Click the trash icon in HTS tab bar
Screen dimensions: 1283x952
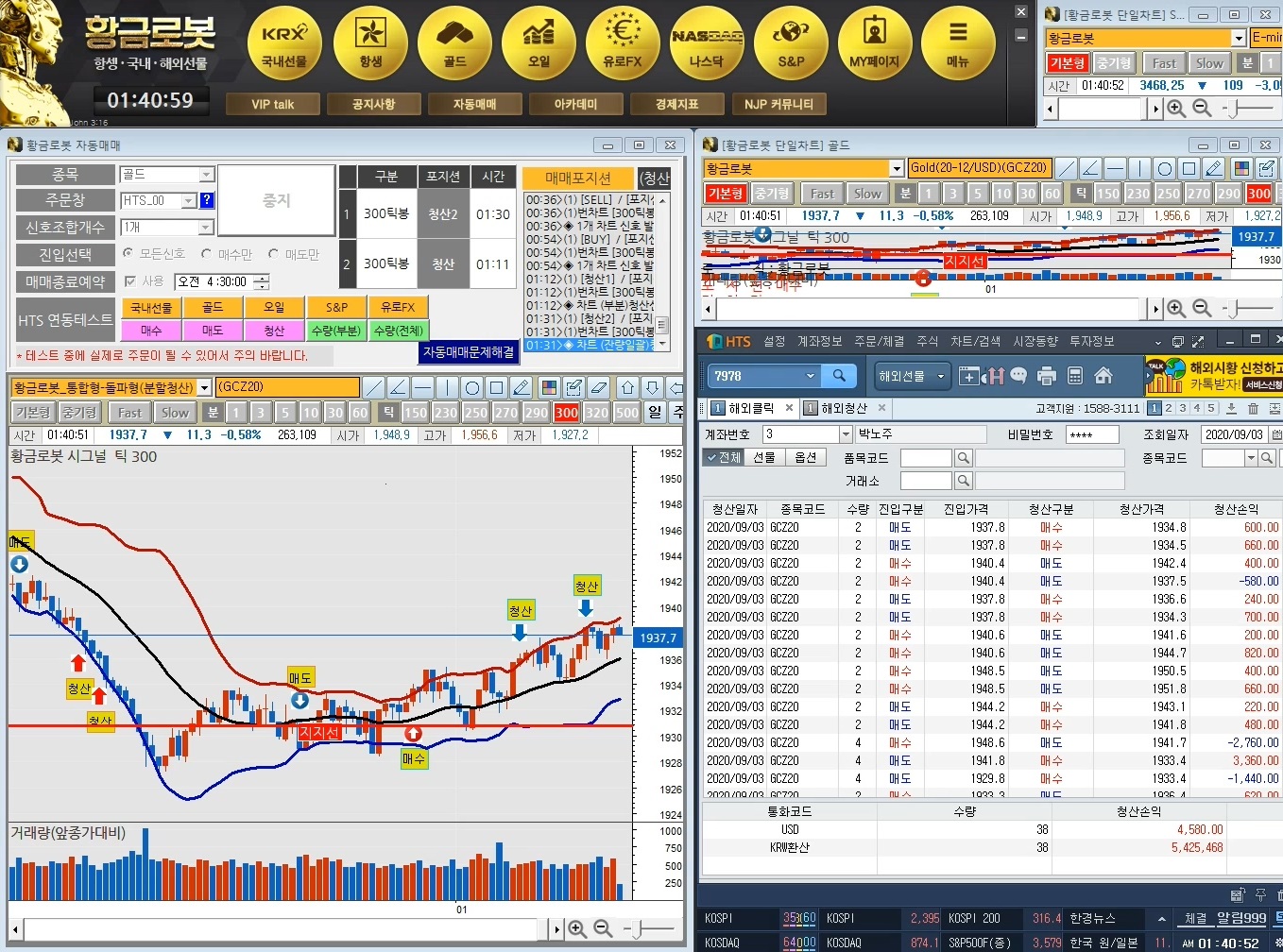[1253, 408]
